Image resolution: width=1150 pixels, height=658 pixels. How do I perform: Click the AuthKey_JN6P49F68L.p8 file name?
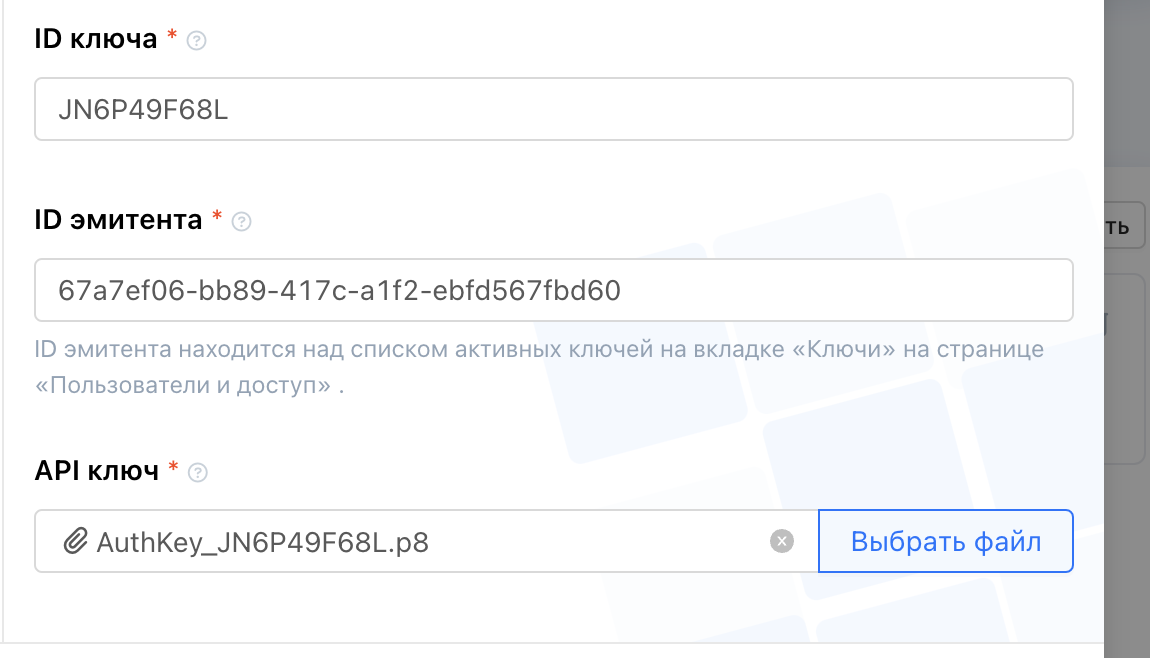pyautogui.click(x=263, y=542)
